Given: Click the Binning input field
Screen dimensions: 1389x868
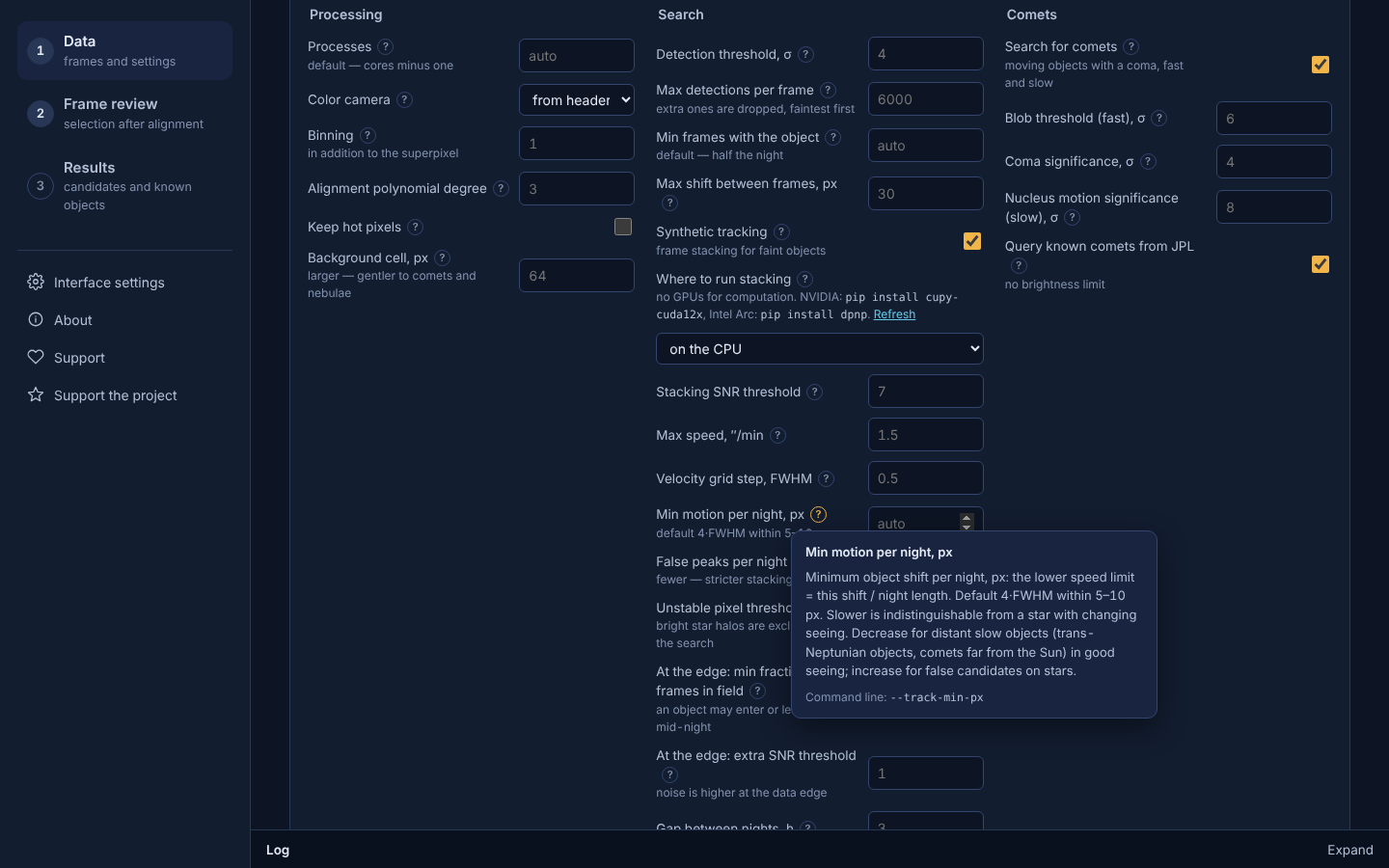Looking at the screenshot, I should [577, 143].
